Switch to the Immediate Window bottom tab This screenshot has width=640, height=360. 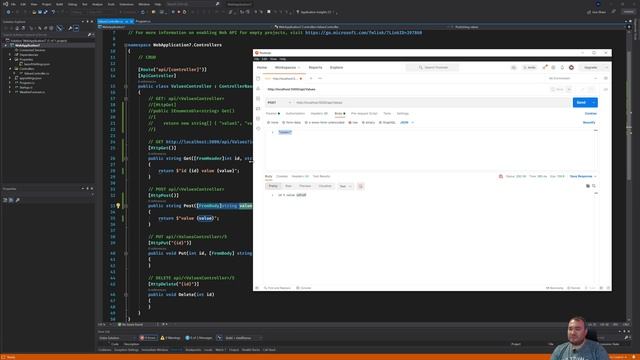coord(154,350)
